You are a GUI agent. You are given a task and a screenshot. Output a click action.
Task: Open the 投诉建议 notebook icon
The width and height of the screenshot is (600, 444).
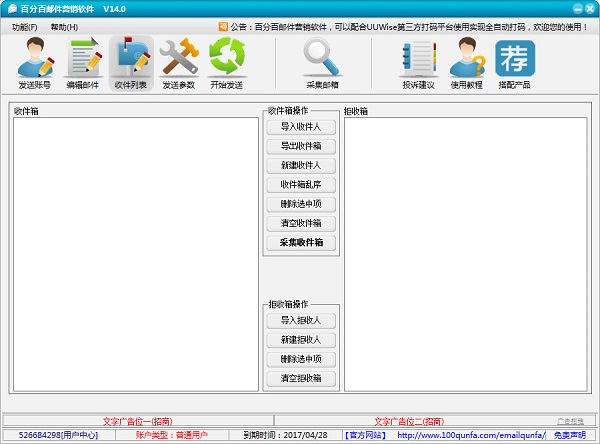[x=419, y=63]
